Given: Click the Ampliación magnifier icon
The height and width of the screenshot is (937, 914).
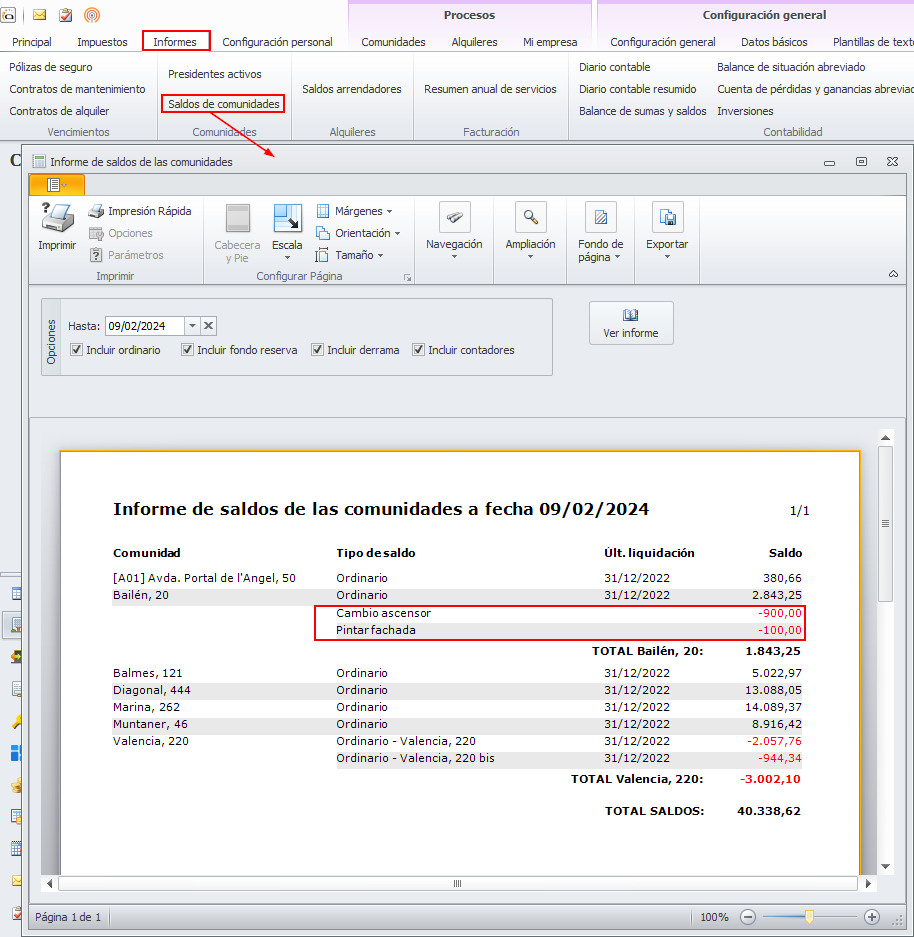Looking at the screenshot, I should 530,218.
